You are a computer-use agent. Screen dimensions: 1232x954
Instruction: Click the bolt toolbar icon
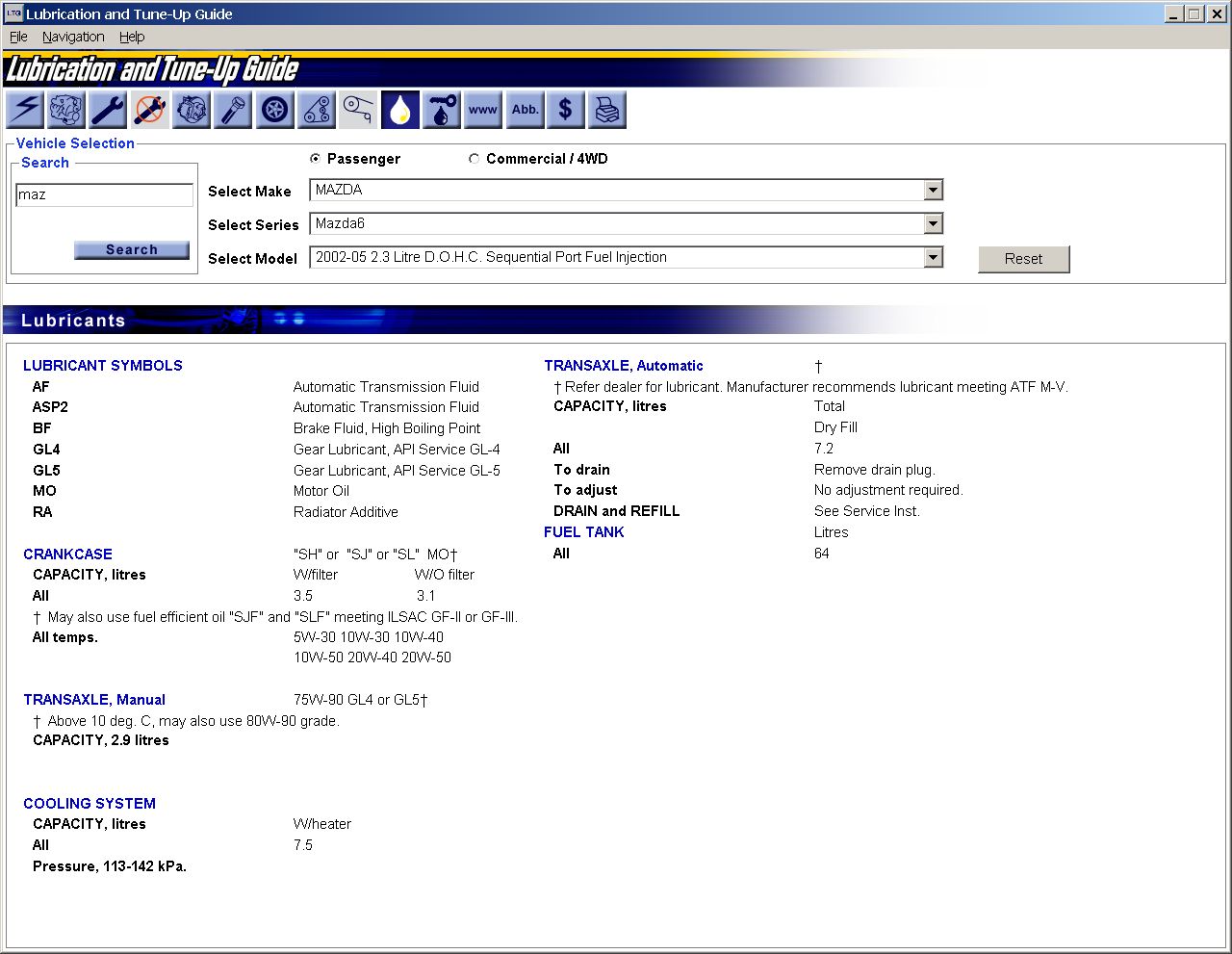233,110
